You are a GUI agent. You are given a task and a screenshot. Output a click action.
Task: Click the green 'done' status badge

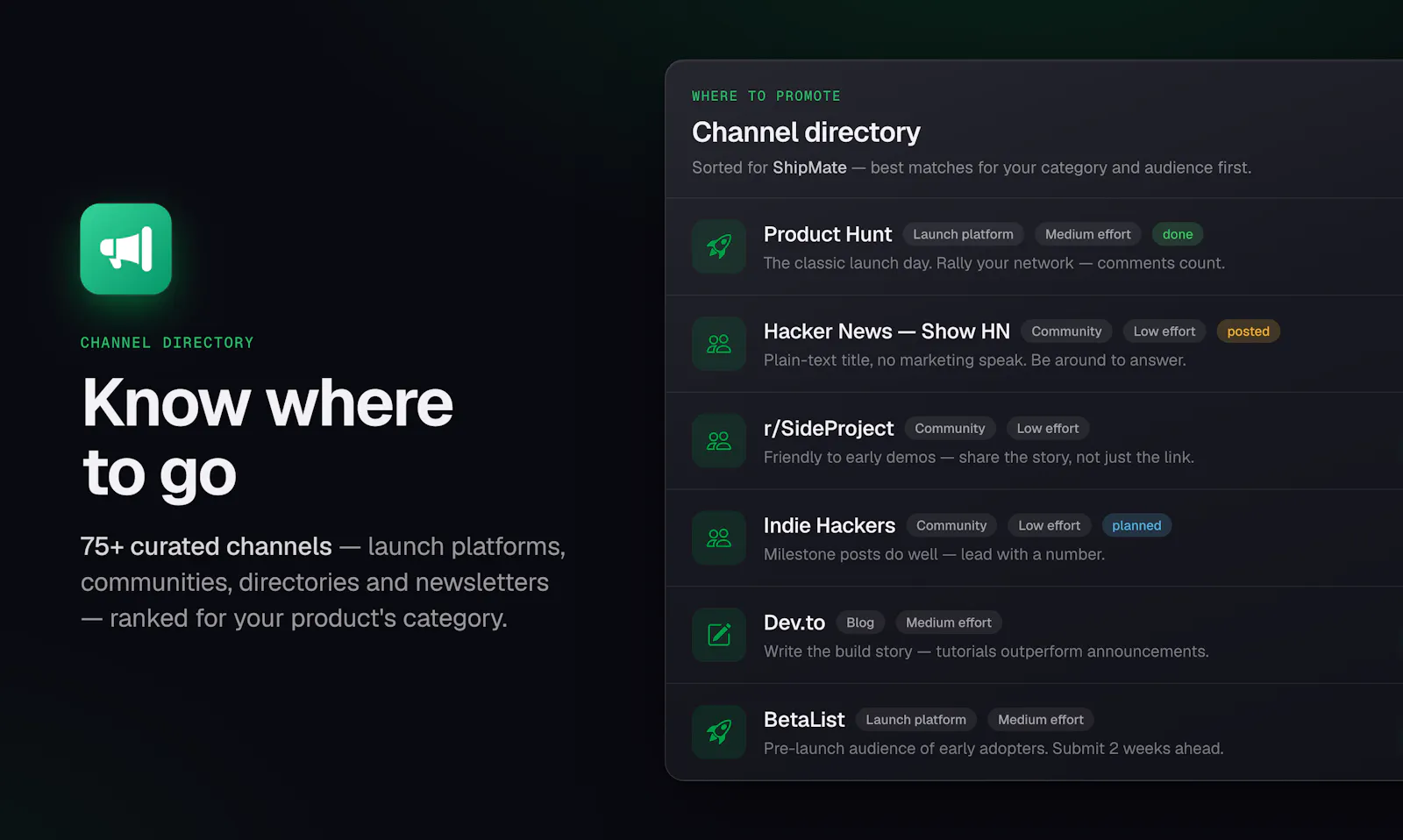pos(1178,234)
